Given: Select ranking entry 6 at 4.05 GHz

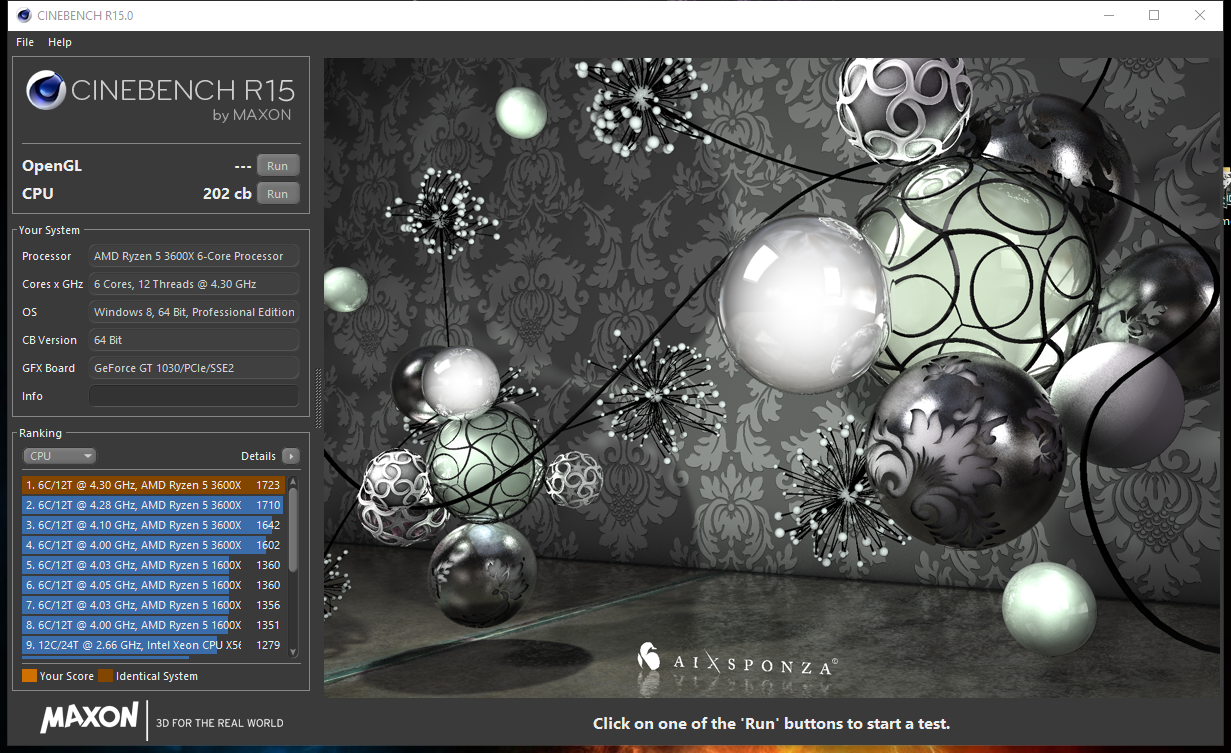Looking at the screenshot, I should (x=153, y=585).
